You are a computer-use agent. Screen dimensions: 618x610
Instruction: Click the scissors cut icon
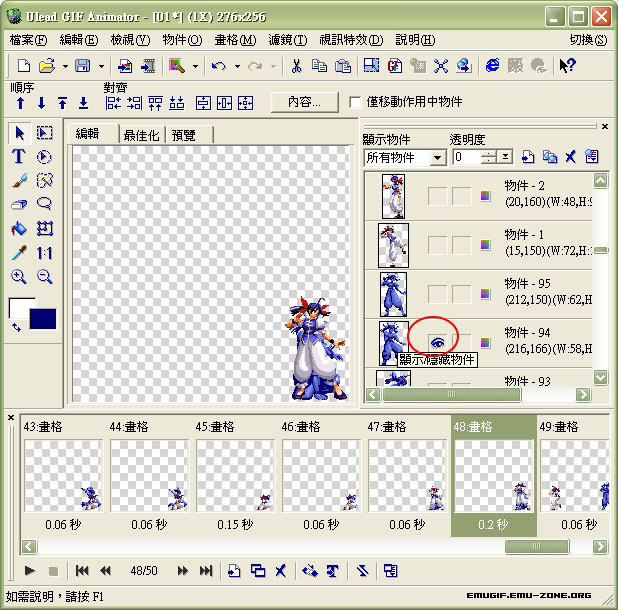296,66
